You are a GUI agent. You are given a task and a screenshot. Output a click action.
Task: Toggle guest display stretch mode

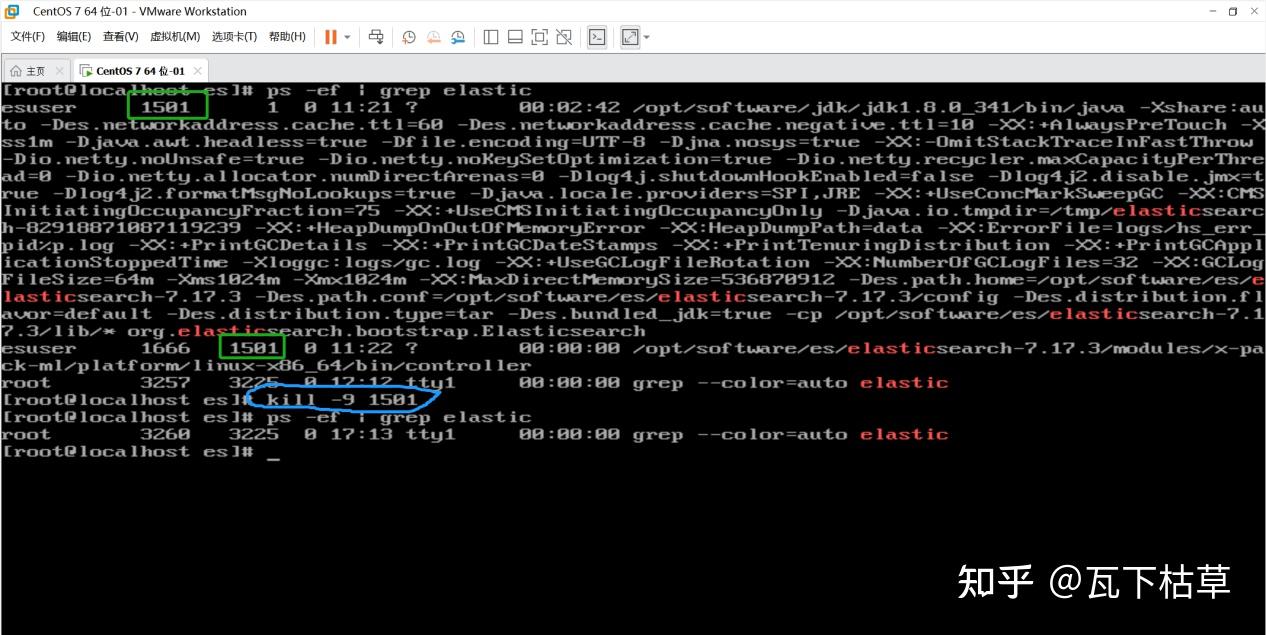[629, 37]
